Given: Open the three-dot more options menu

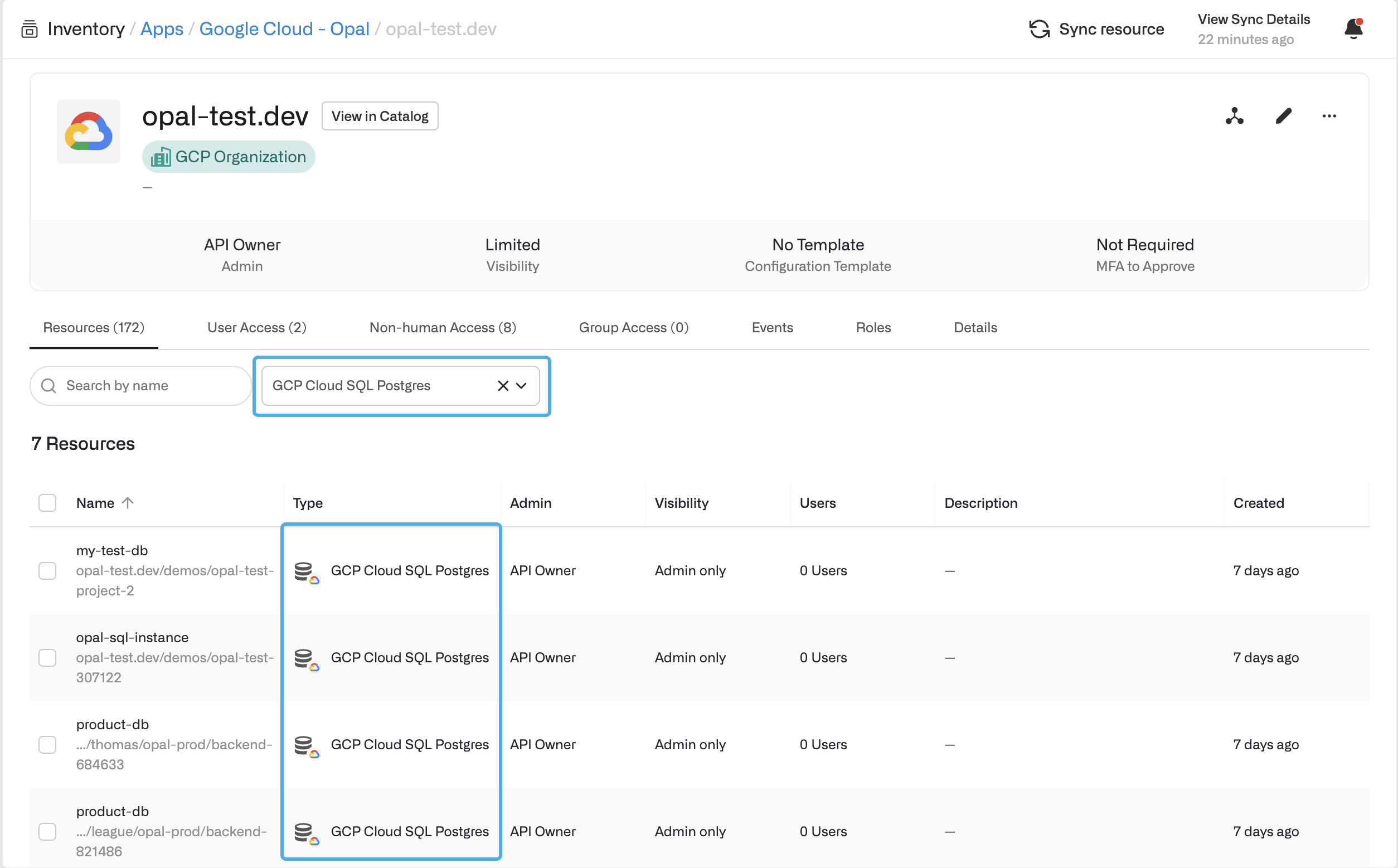Looking at the screenshot, I should click(x=1328, y=116).
